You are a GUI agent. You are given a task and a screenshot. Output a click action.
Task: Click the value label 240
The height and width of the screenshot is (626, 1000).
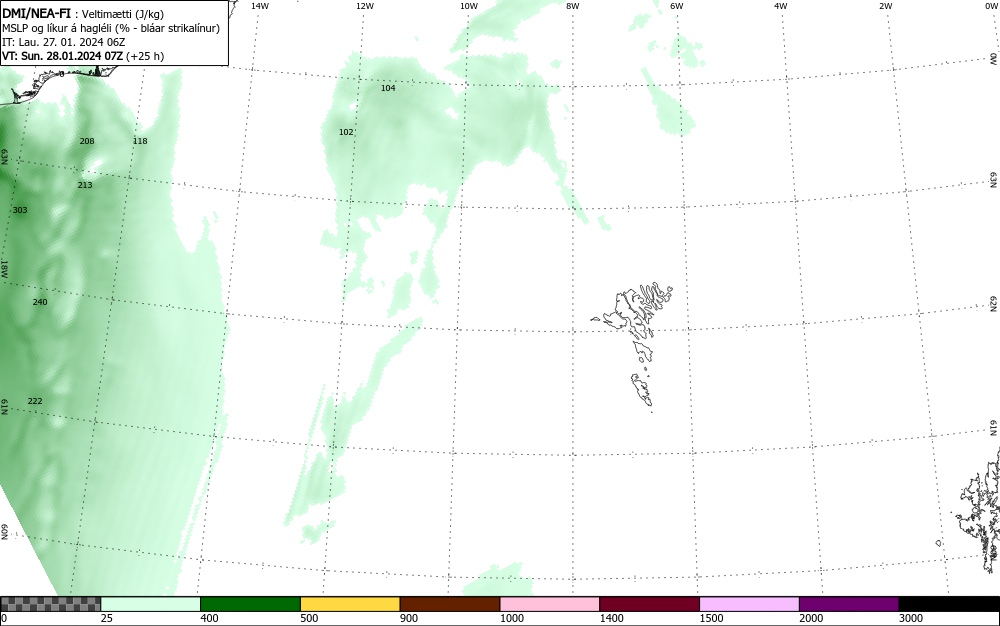[x=40, y=302]
